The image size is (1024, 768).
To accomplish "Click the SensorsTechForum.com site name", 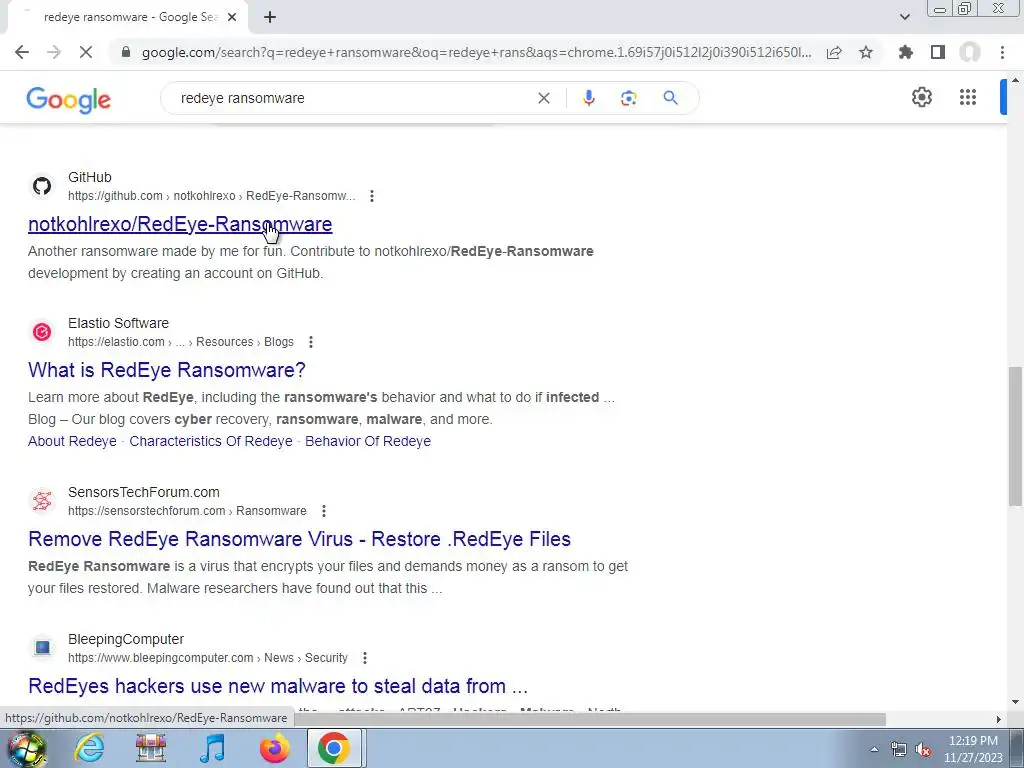I will coord(144,492).
